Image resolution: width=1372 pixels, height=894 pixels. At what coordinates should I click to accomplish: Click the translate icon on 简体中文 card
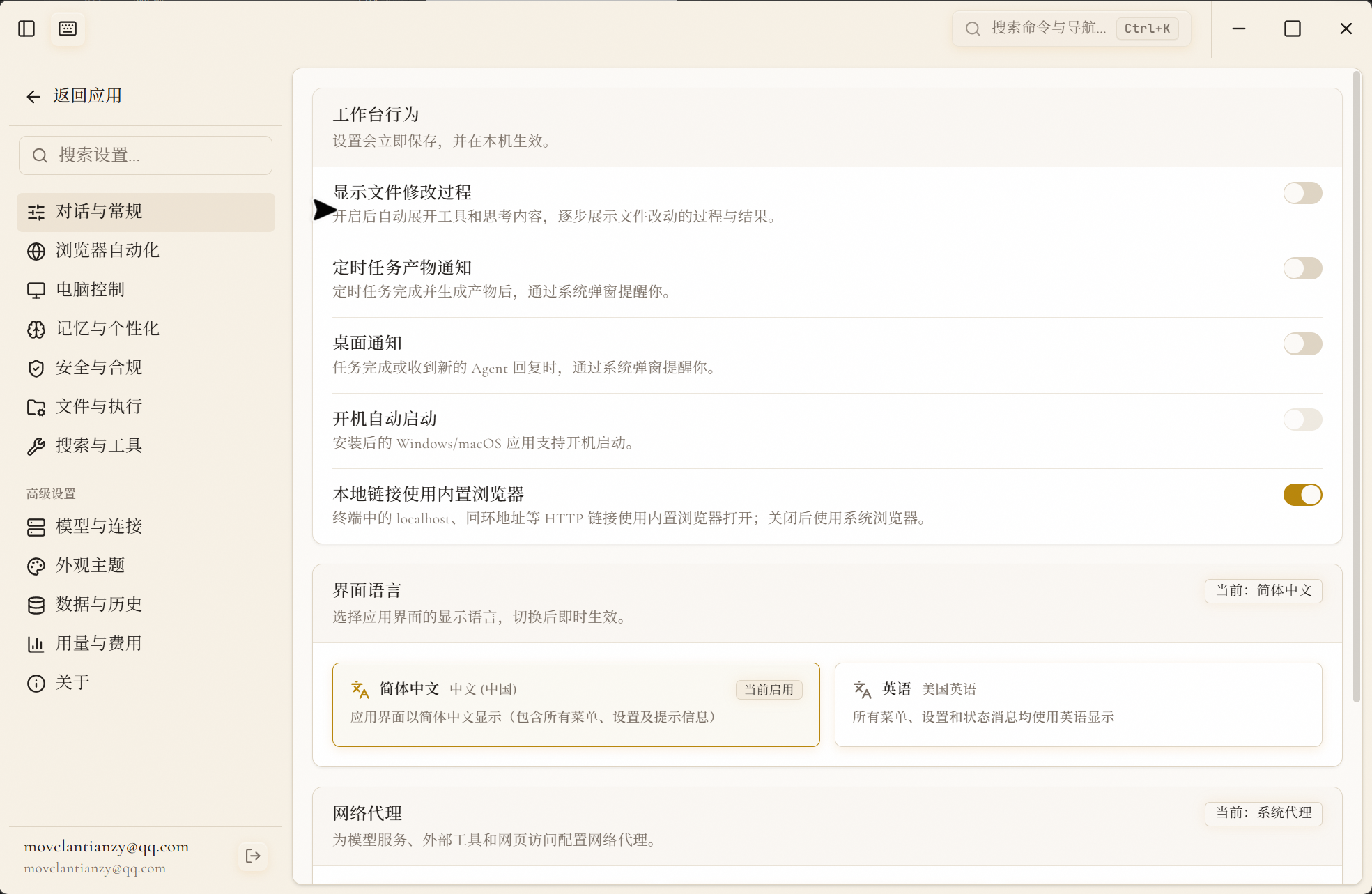pos(360,689)
